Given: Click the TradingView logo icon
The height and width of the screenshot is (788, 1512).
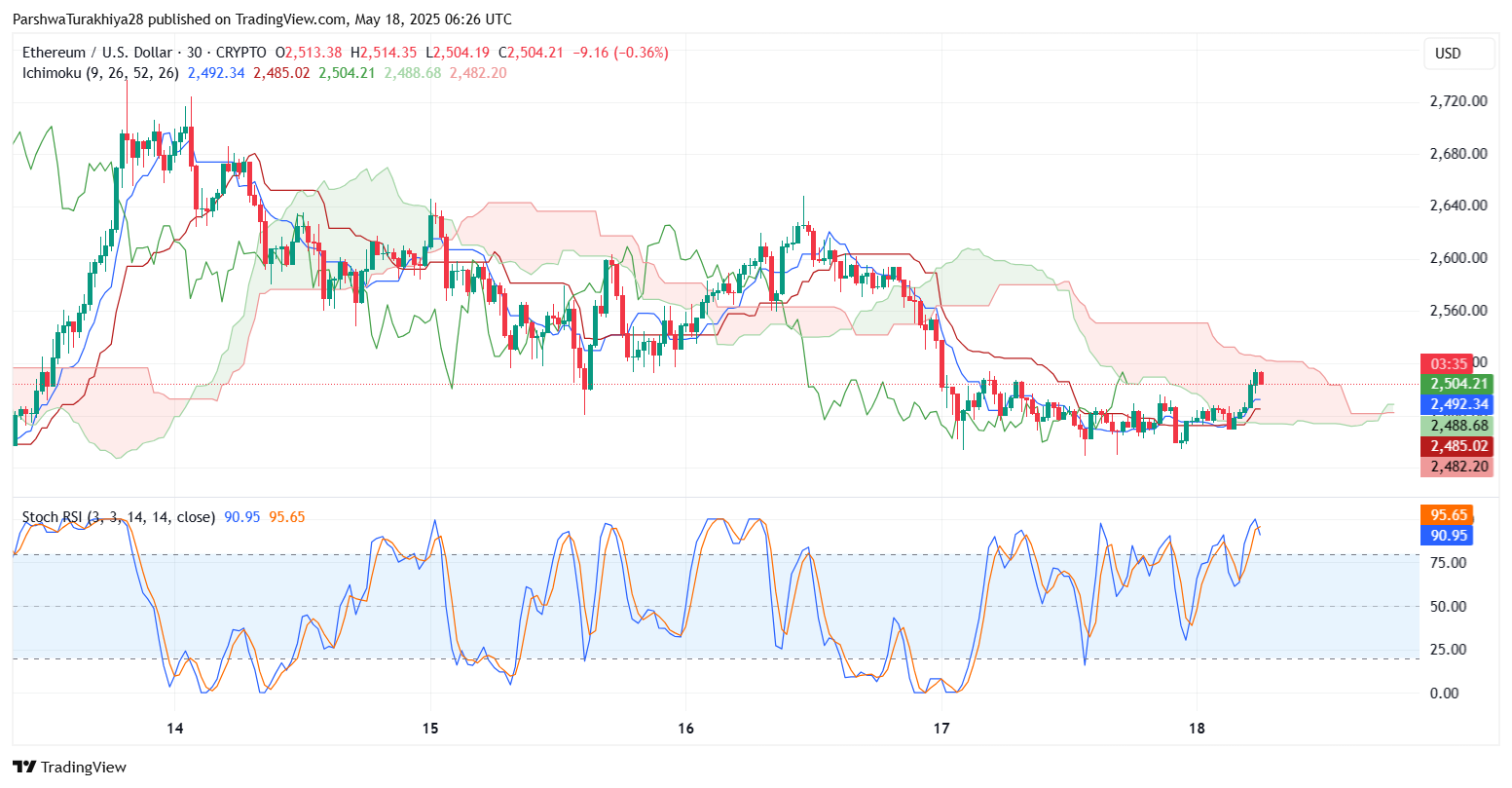Looking at the screenshot, I should pyautogui.click(x=25, y=767).
